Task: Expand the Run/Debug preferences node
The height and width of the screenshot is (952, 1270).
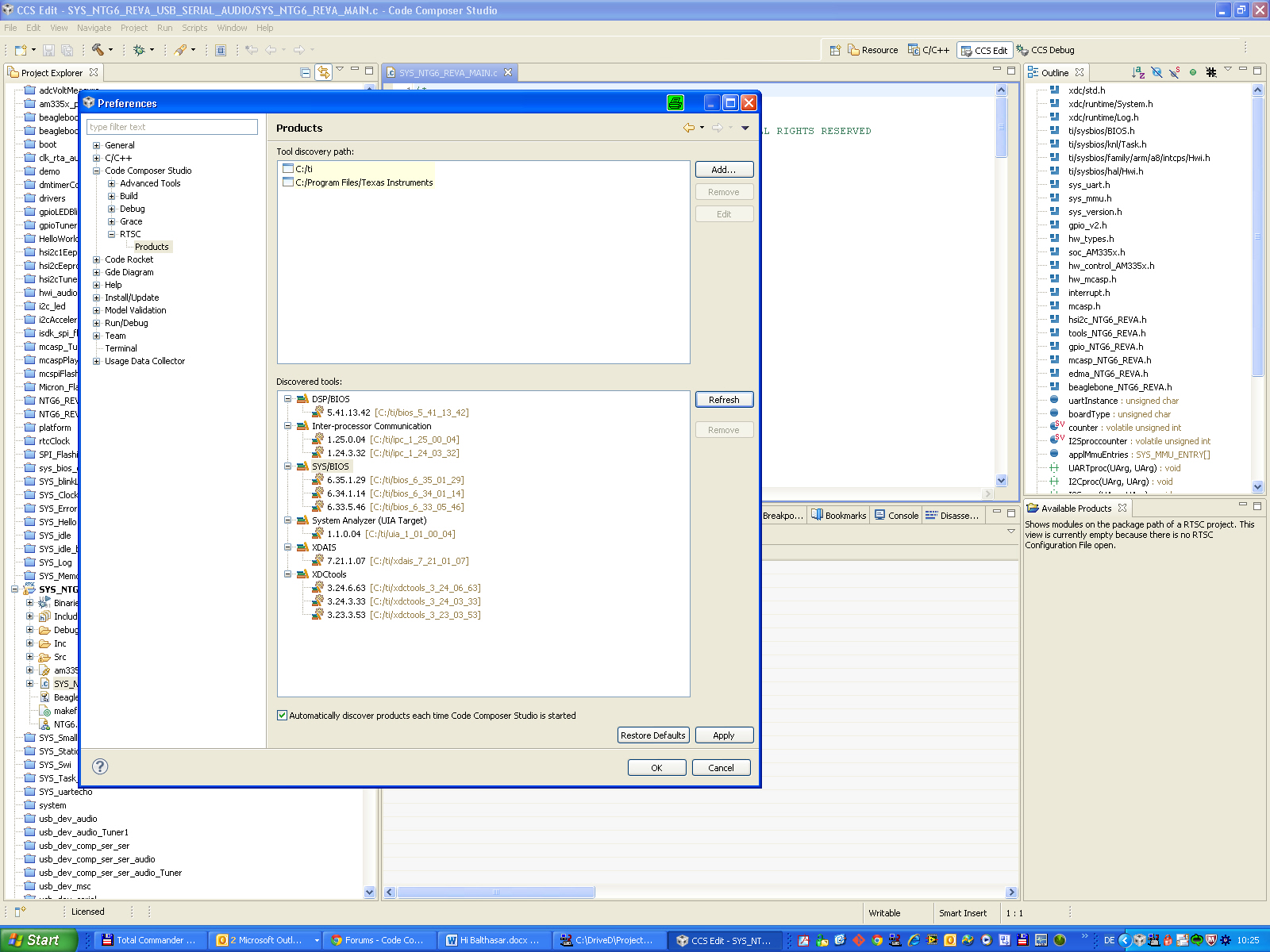Action: [97, 323]
